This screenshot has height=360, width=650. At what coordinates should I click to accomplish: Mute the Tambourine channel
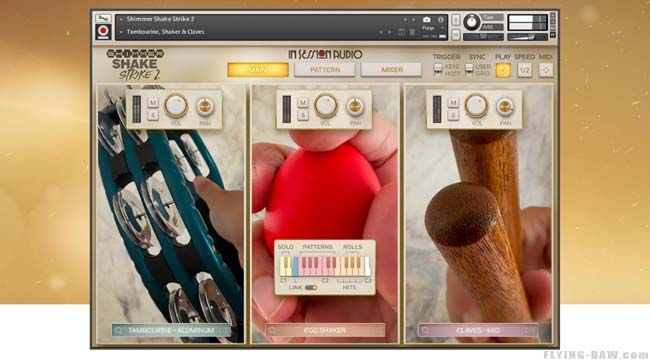pyautogui.click(x=153, y=102)
